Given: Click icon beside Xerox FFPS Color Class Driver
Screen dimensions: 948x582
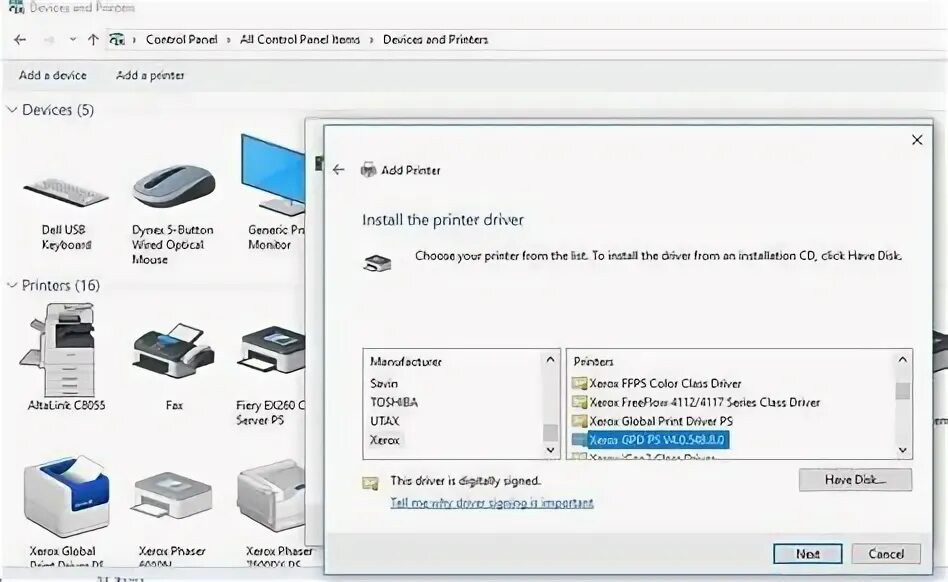Looking at the screenshot, I should 579,383.
